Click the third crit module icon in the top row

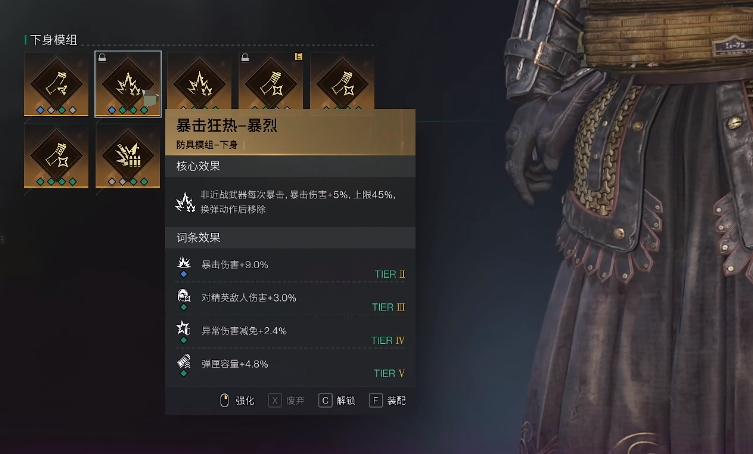point(199,82)
